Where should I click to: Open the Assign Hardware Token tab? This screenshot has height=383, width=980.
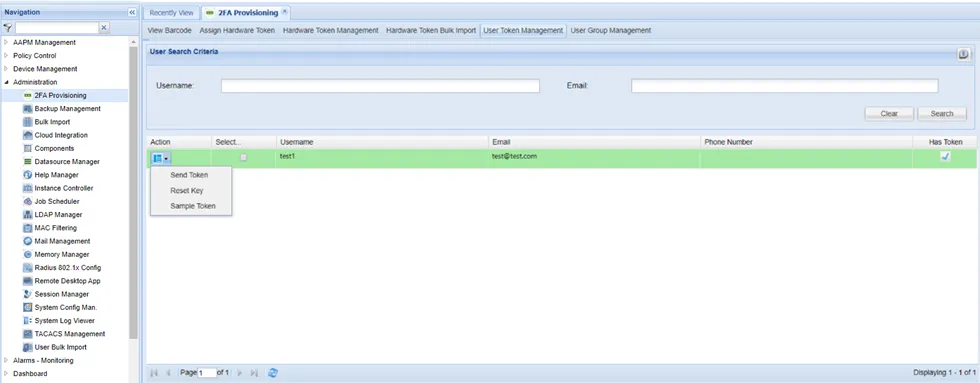point(237,30)
